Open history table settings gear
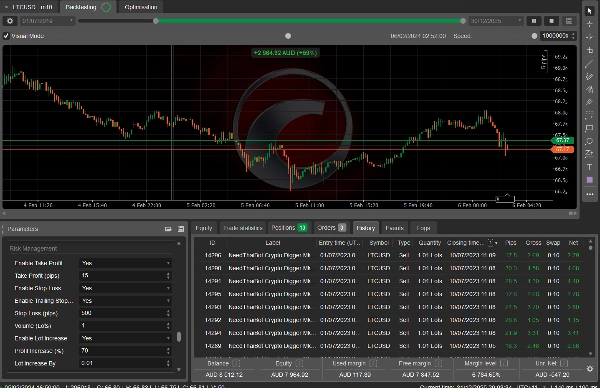Viewport: 600px width, 388px height. (590, 369)
